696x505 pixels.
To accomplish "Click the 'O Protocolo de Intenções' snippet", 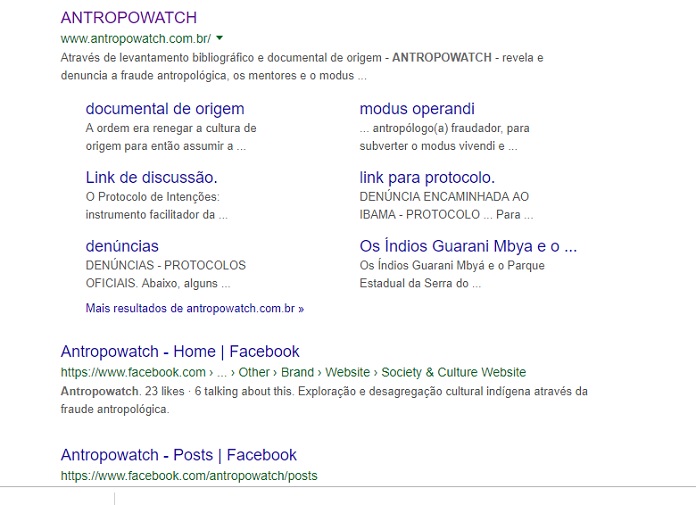I will click(x=155, y=205).
